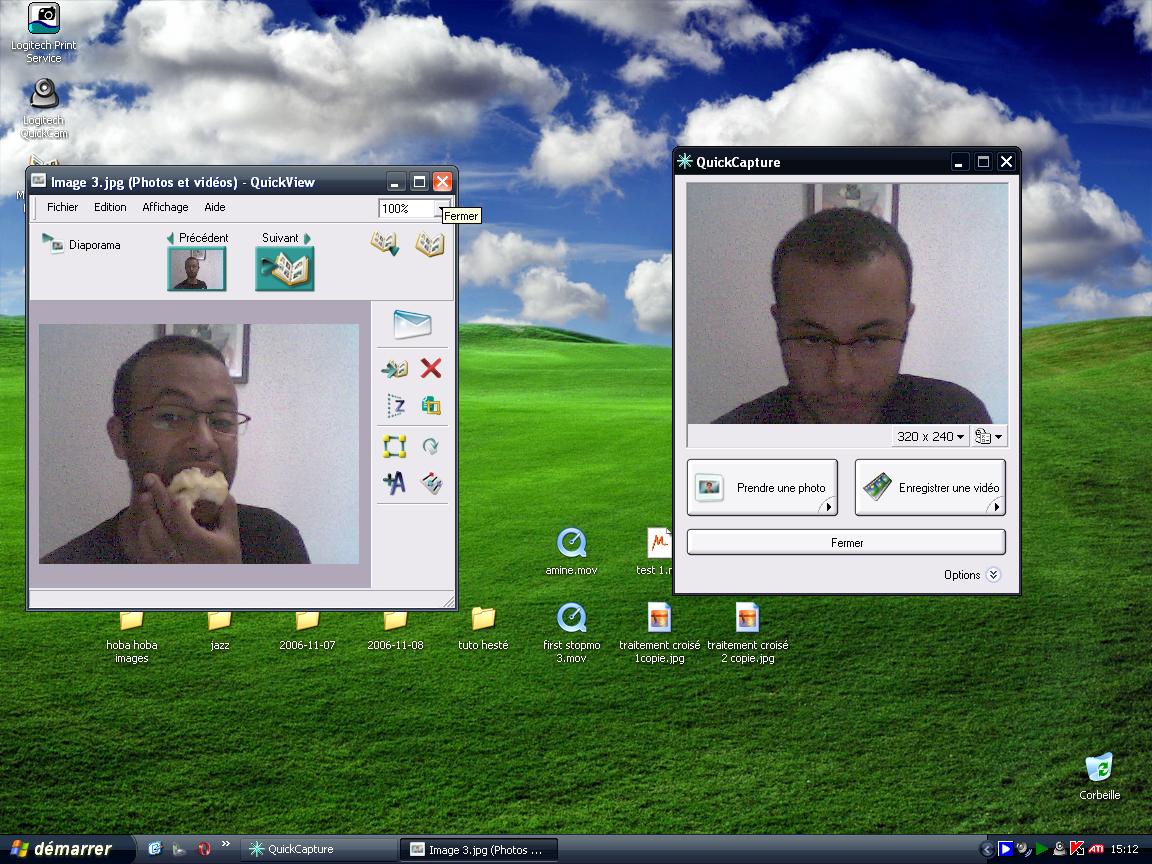Expand the Prendre une photo arrow options
This screenshot has width=1152, height=864.
click(829, 506)
